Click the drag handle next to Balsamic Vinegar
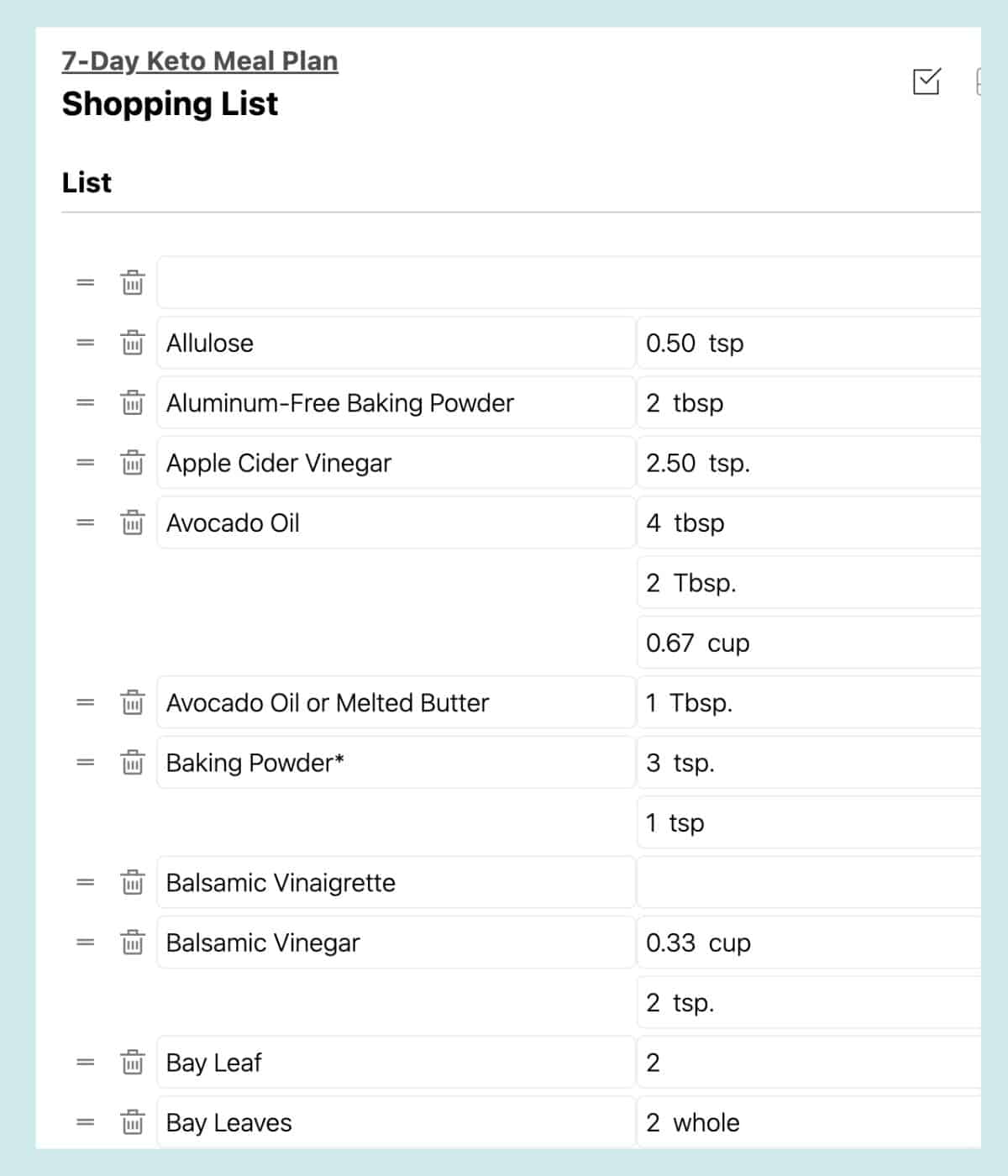Screen dimensions: 1008x1176 pyautogui.click(x=86, y=942)
